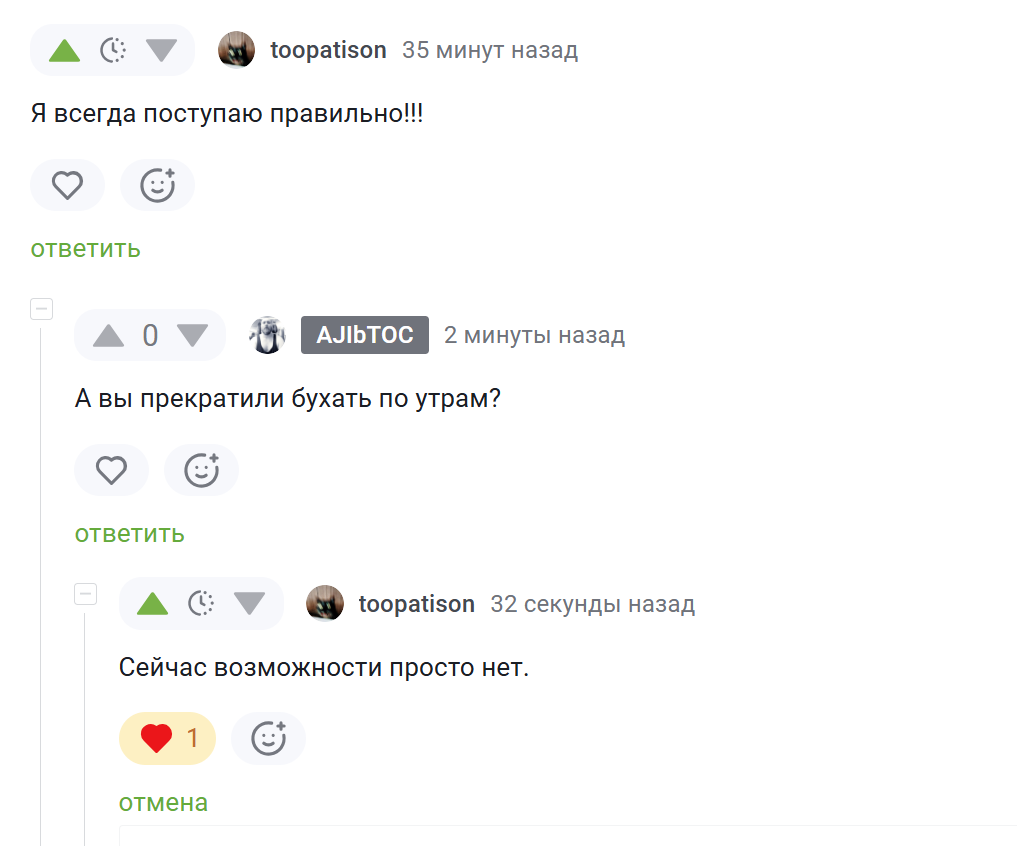Upvote AJIbTOC's comment
The width and height of the screenshot is (1017, 846).
[108, 336]
